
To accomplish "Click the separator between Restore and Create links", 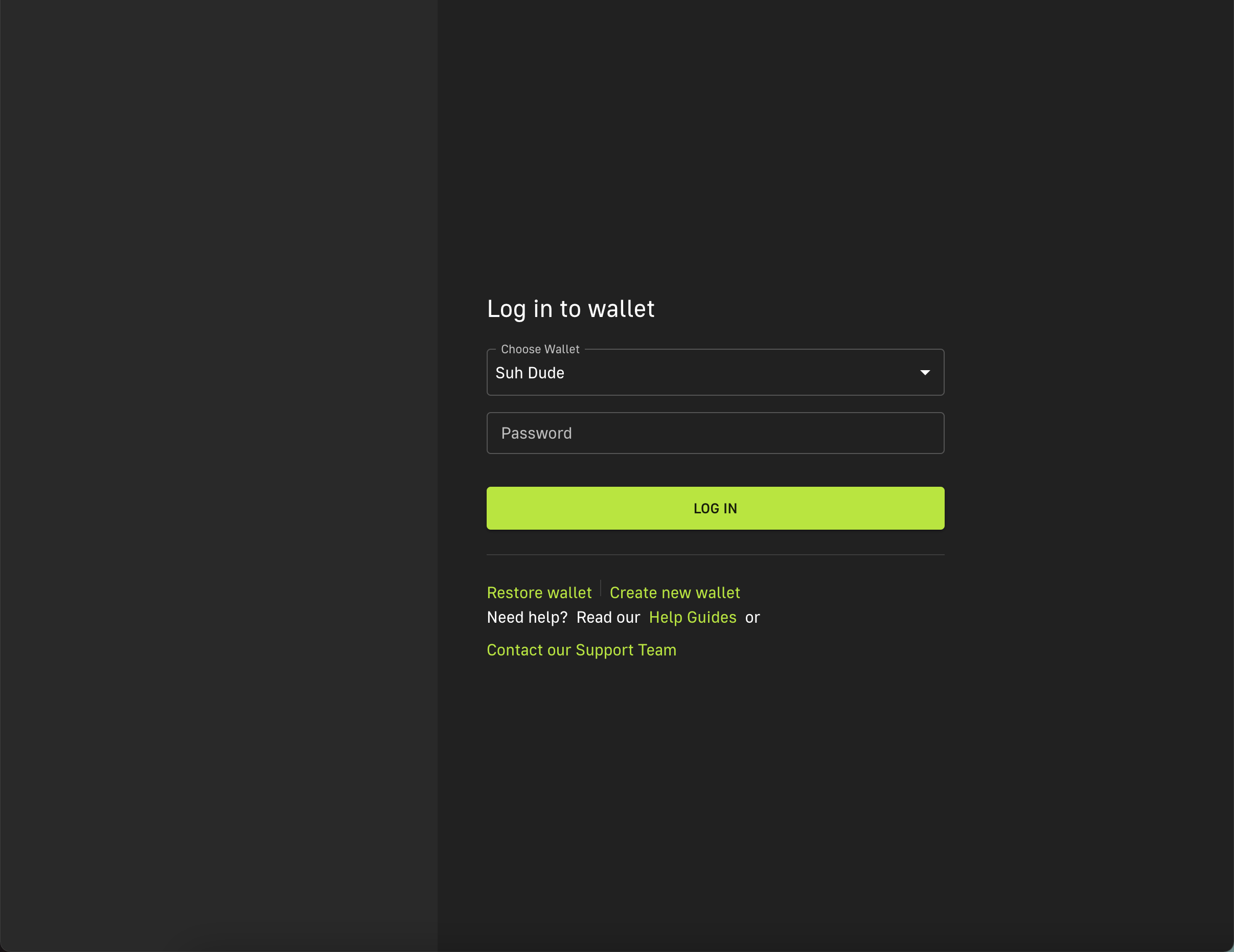I will tap(601, 588).
